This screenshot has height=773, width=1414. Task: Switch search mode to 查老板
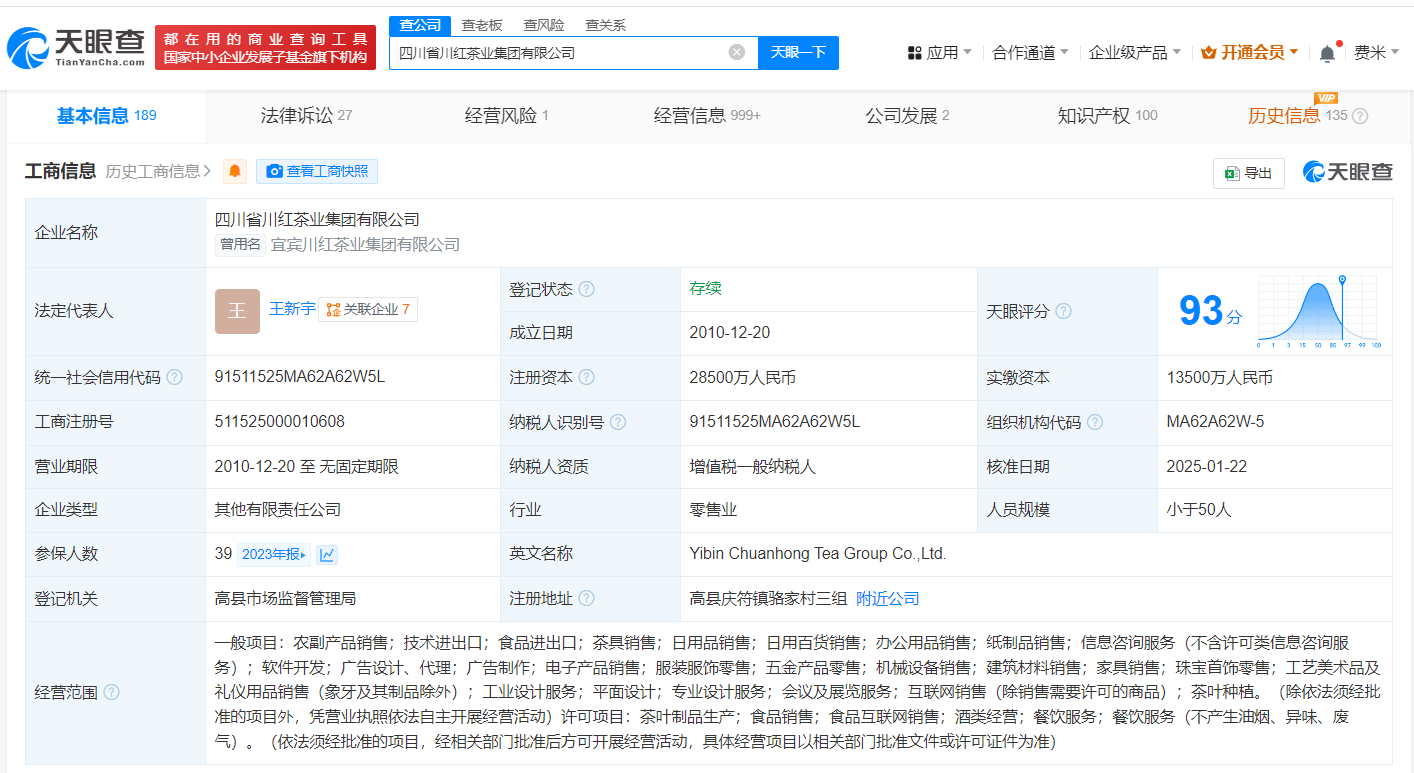(x=482, y=25)
